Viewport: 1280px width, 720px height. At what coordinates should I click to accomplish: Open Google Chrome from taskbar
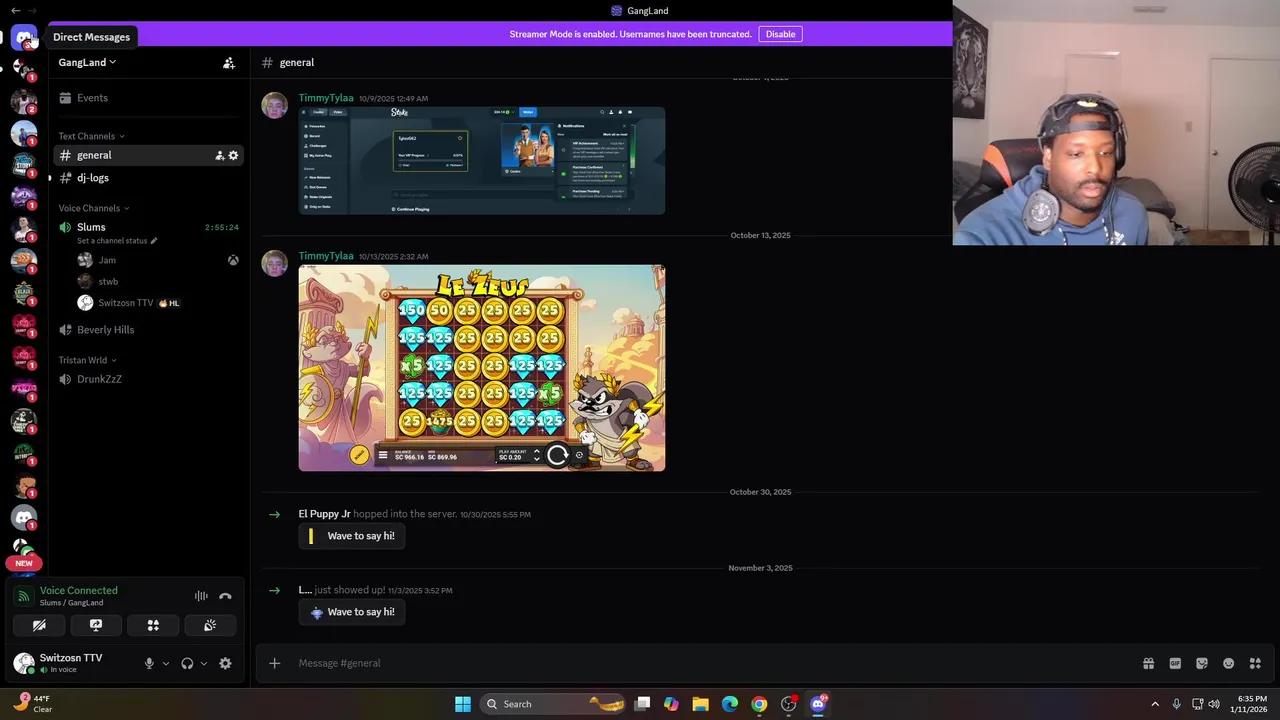(759, 704)
